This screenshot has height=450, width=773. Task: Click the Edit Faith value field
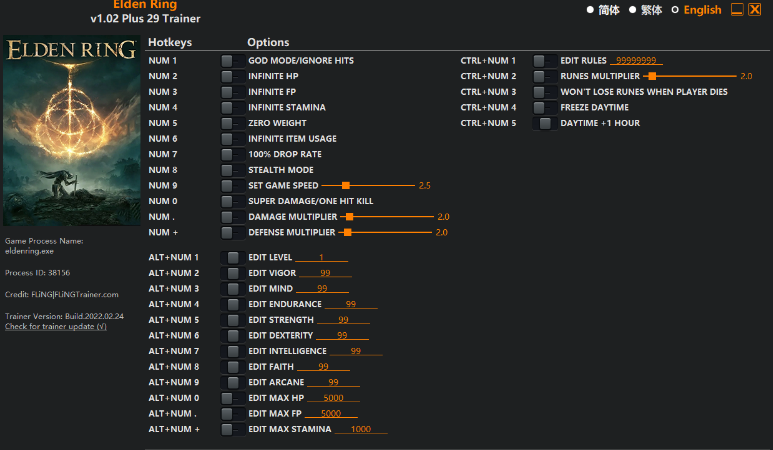323,367
